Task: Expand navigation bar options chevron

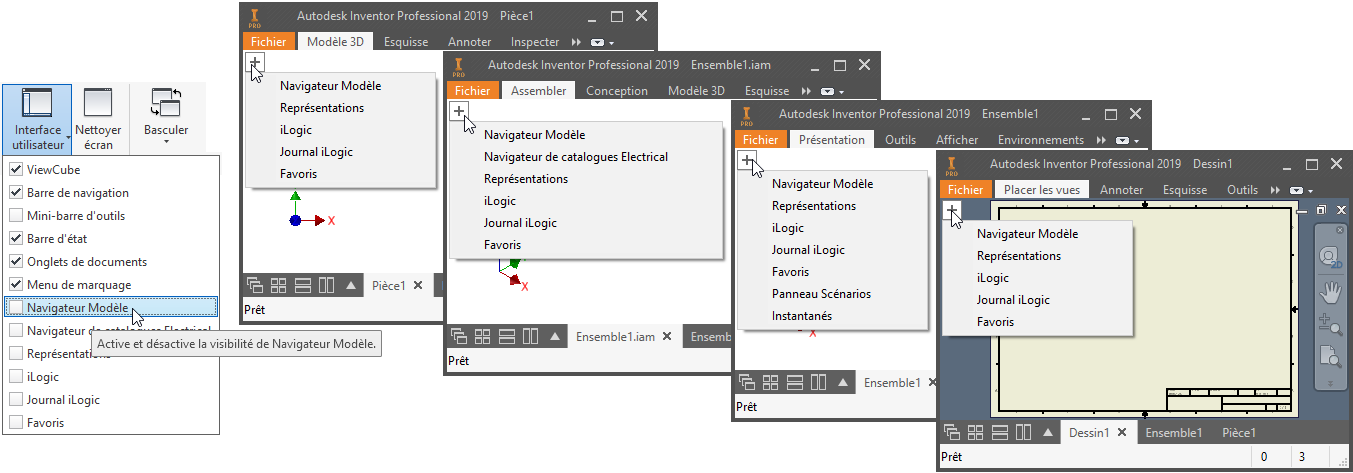Action: point(1330,383)
